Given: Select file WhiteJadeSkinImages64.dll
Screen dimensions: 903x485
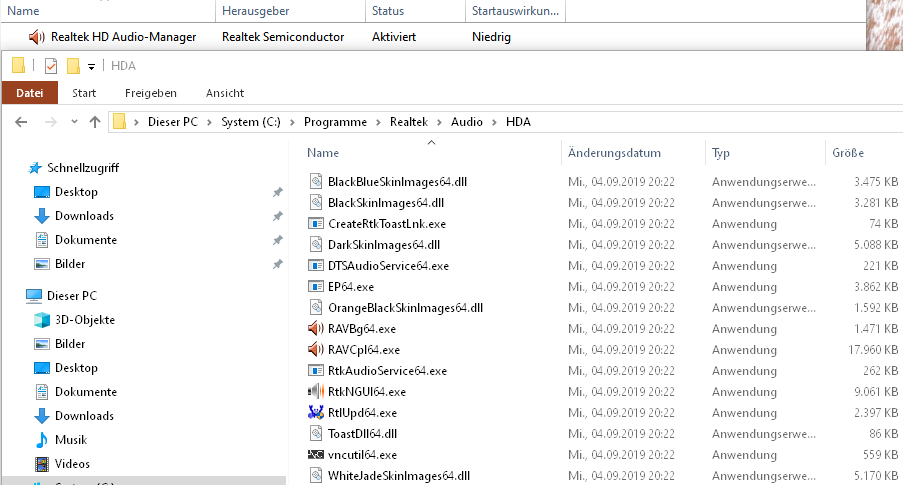Looking at the screenshot, I should click(x=399, y=476).
